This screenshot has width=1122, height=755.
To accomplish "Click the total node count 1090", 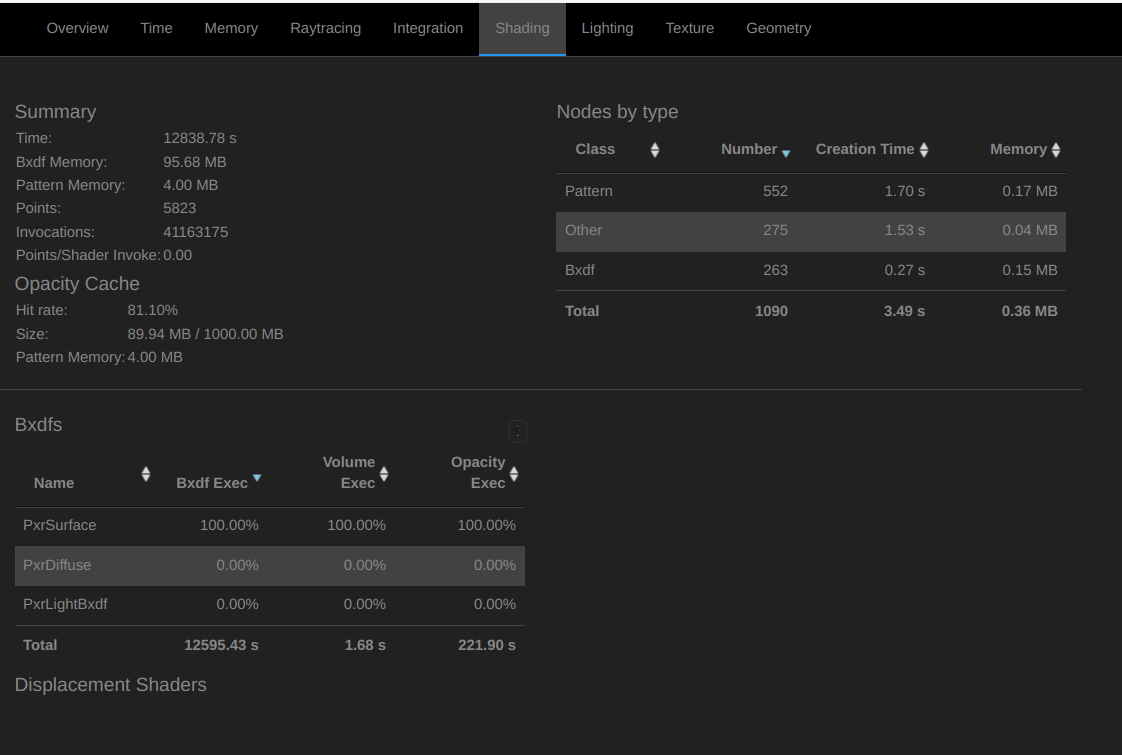I will pos(771,311).
